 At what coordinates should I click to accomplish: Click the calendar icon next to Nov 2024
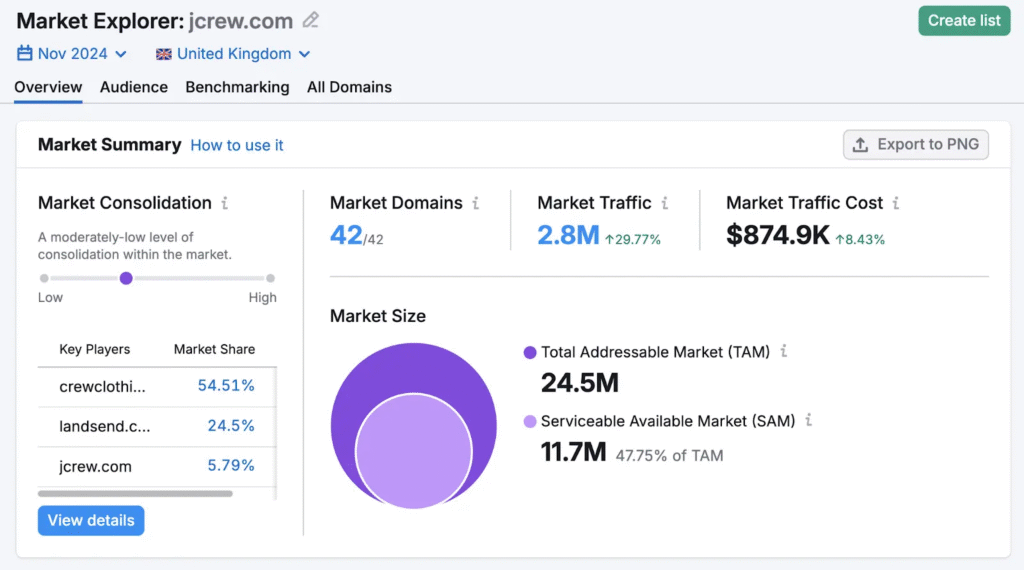tap(24, 53)
